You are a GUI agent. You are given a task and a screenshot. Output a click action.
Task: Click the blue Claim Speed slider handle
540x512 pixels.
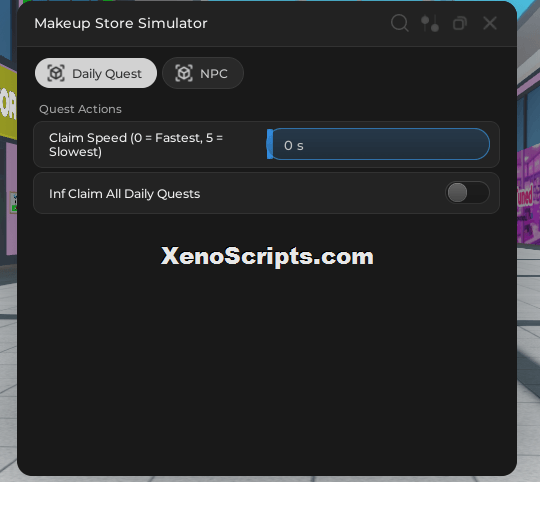click(270, 144)
